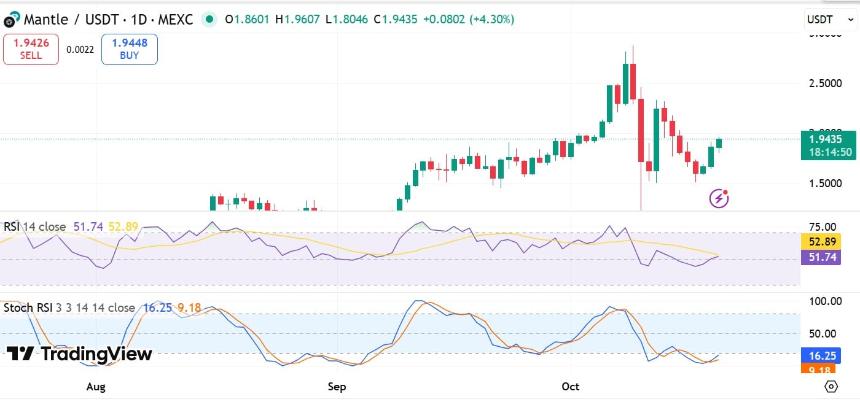The image size is (860, 402).
Task: Click the Mantle coin logo icon
Action: click(x=11, y=18)
